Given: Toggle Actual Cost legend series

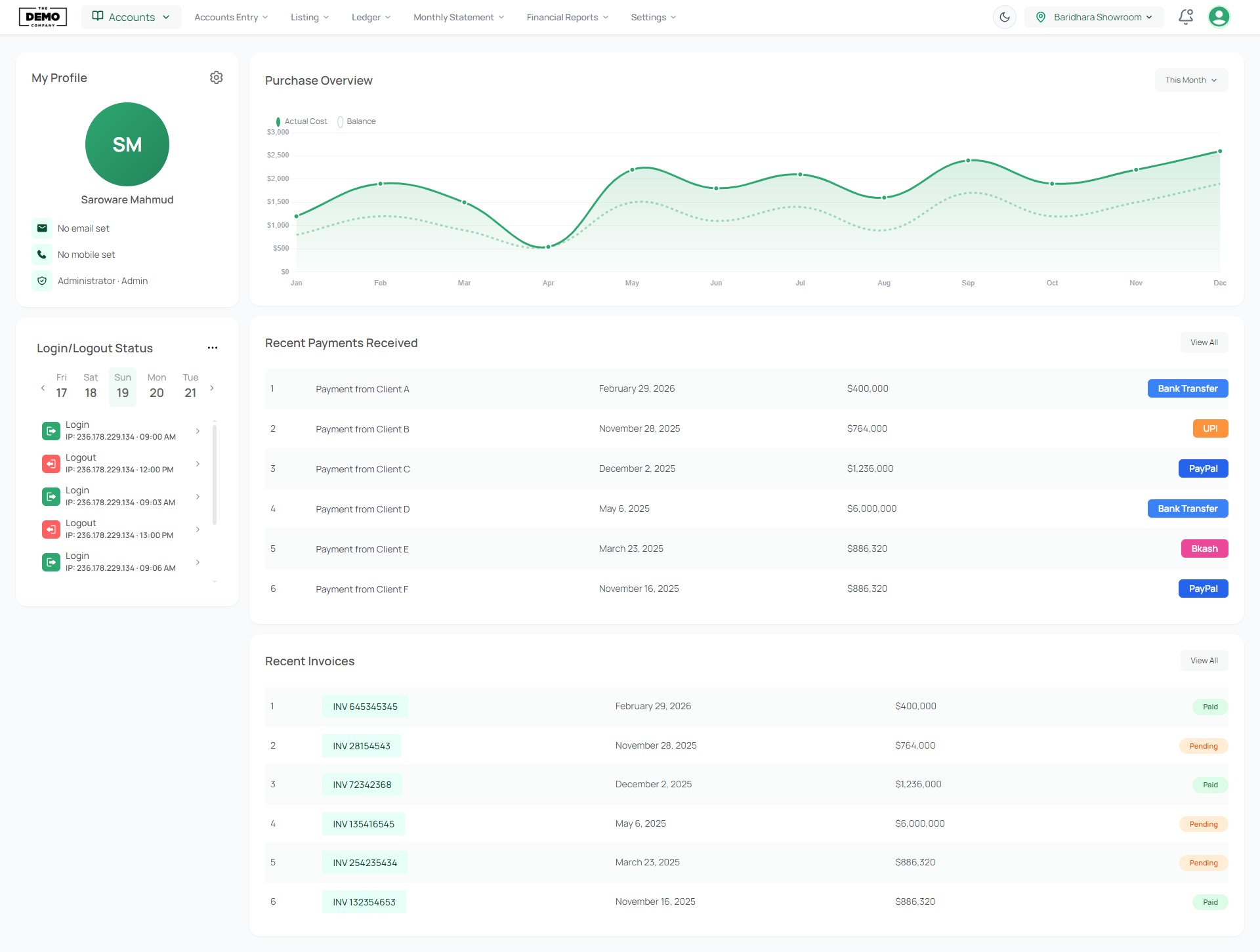Looking at the screenshot, I should [301, 121].
